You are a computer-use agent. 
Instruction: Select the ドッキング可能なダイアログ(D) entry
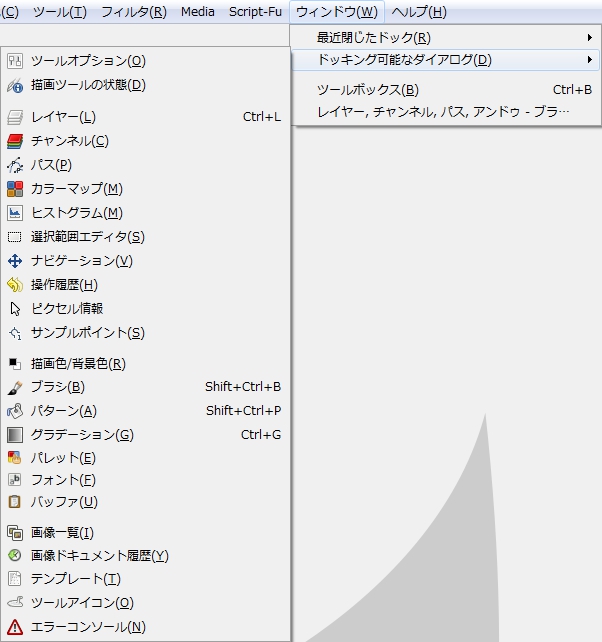[446, 60]
